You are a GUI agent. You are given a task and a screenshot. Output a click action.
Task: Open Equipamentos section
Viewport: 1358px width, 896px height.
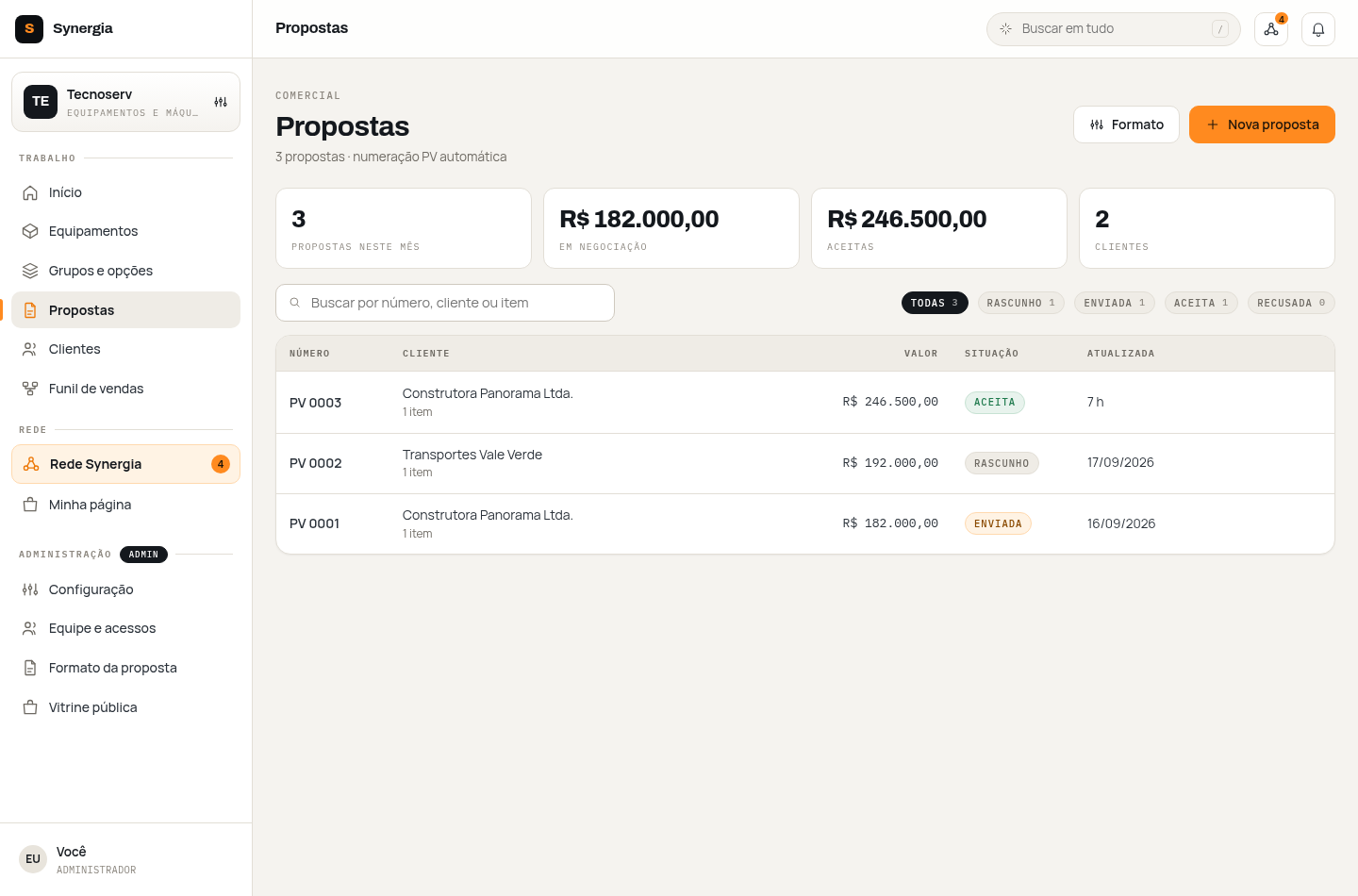pos(125,231)
